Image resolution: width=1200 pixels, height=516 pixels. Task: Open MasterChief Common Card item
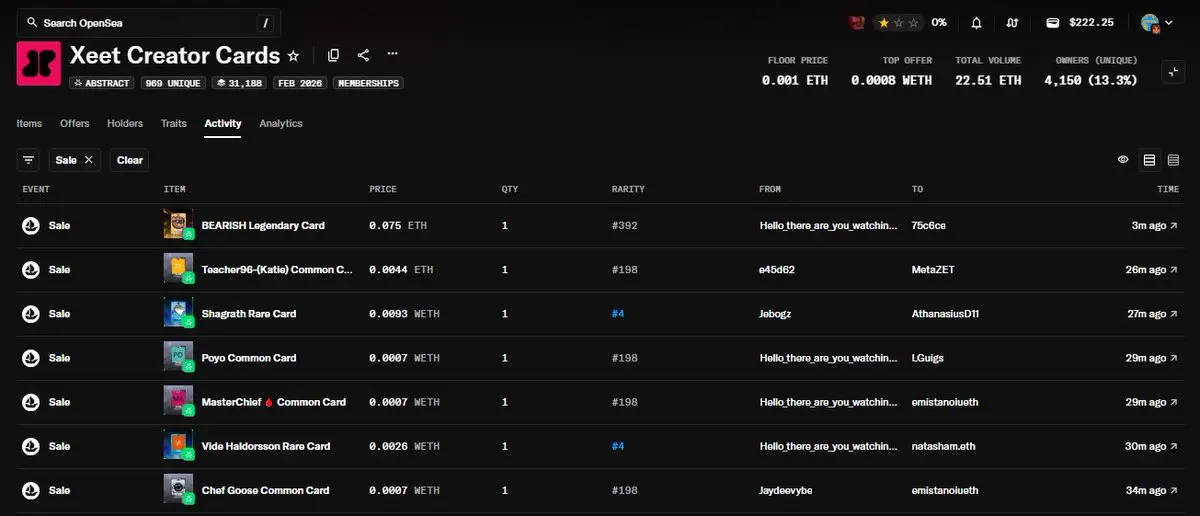[x=274, y=402]
